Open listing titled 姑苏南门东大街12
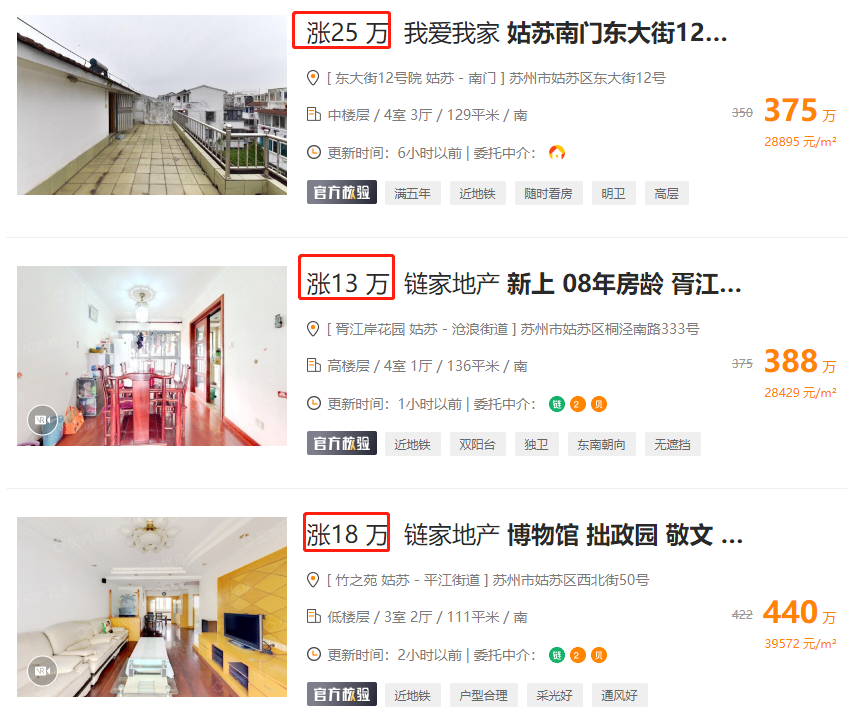 [x=616, y=32]
